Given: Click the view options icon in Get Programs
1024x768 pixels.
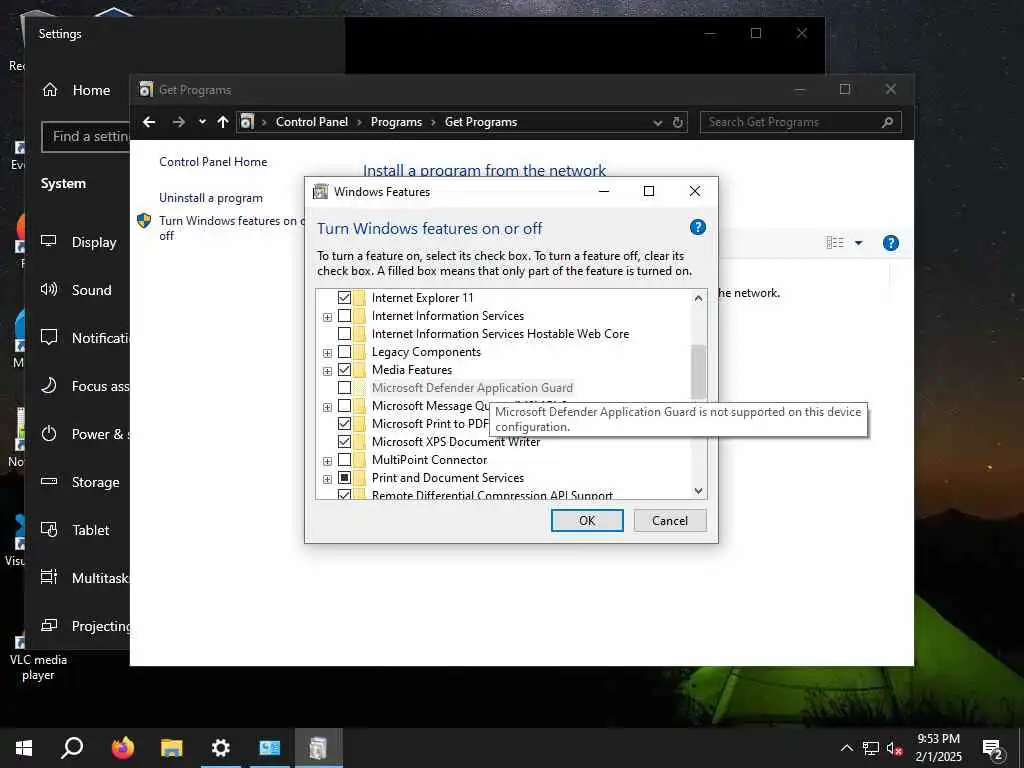Looking at the screenshot, I should (x=835, y=243).
